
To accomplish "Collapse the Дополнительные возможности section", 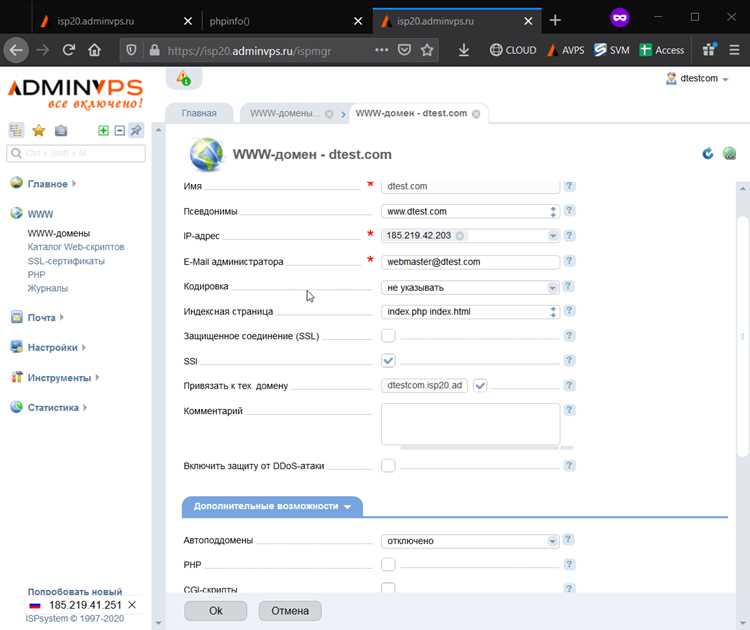I will (x=272, y=507).
